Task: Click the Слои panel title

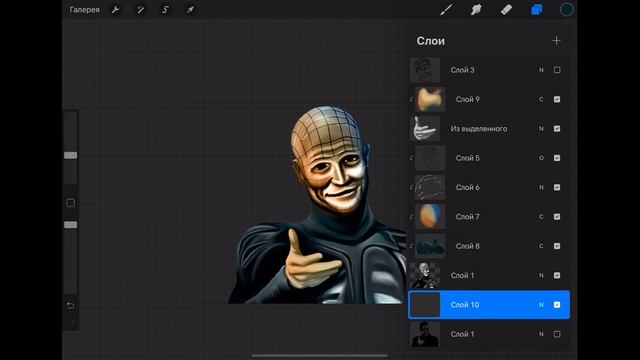Action: pyautogui.click(x=431, y=41)
